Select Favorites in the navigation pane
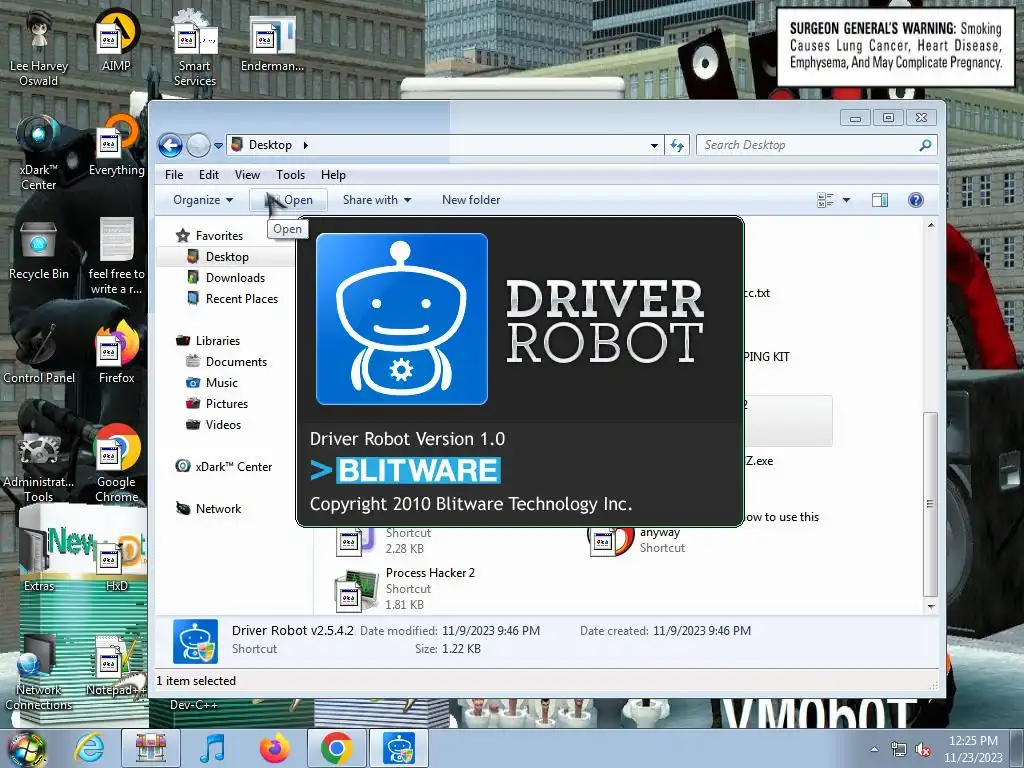Viewport: 1024px width, 768px height. coord(210,236)
